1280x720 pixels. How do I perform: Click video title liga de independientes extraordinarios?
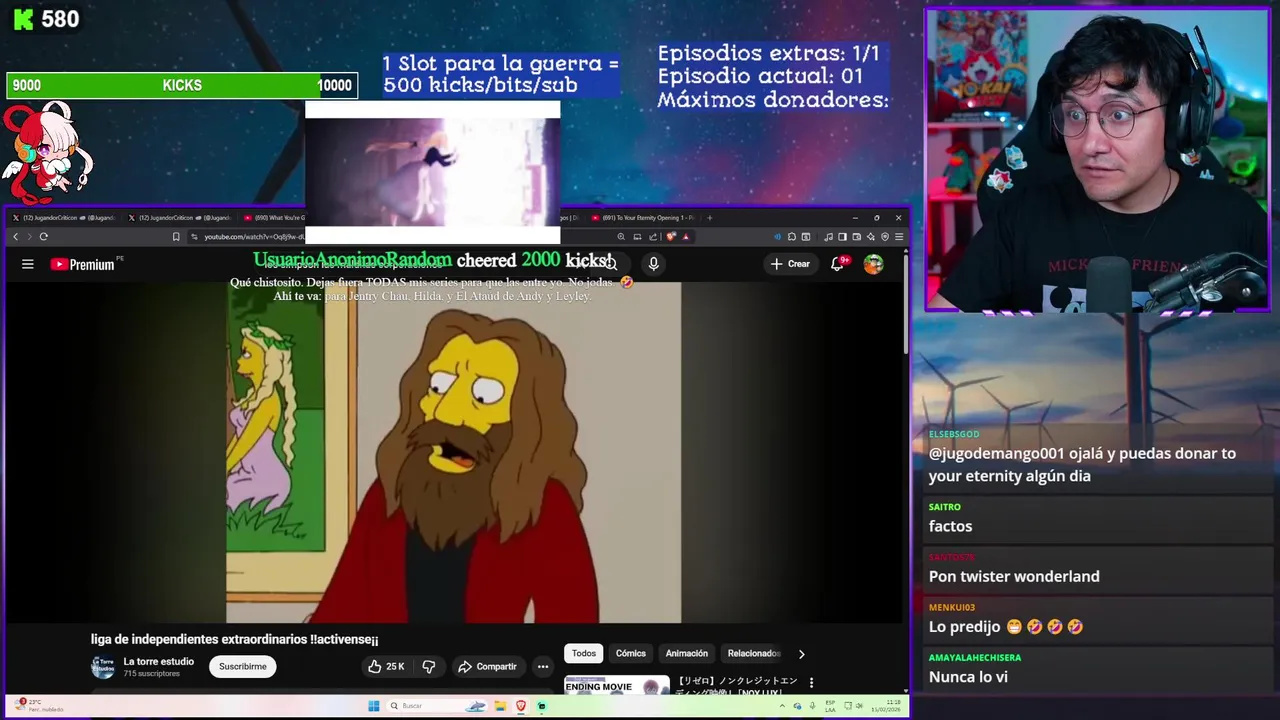click(235, 640)
